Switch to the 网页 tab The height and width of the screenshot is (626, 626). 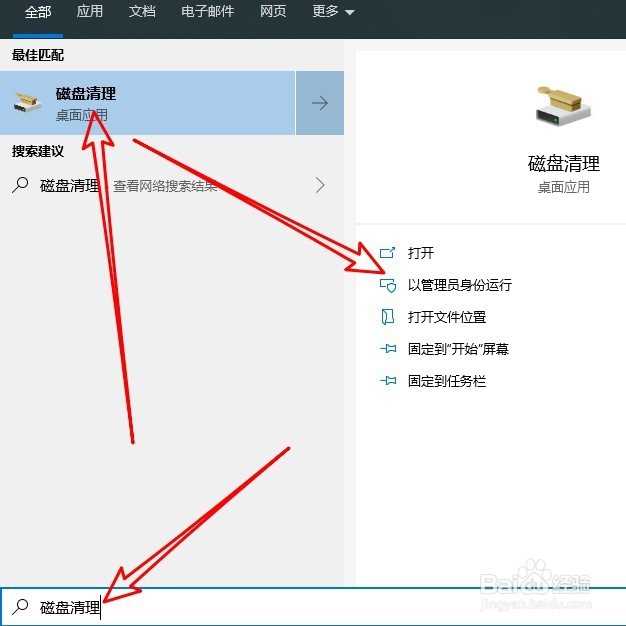273,11
